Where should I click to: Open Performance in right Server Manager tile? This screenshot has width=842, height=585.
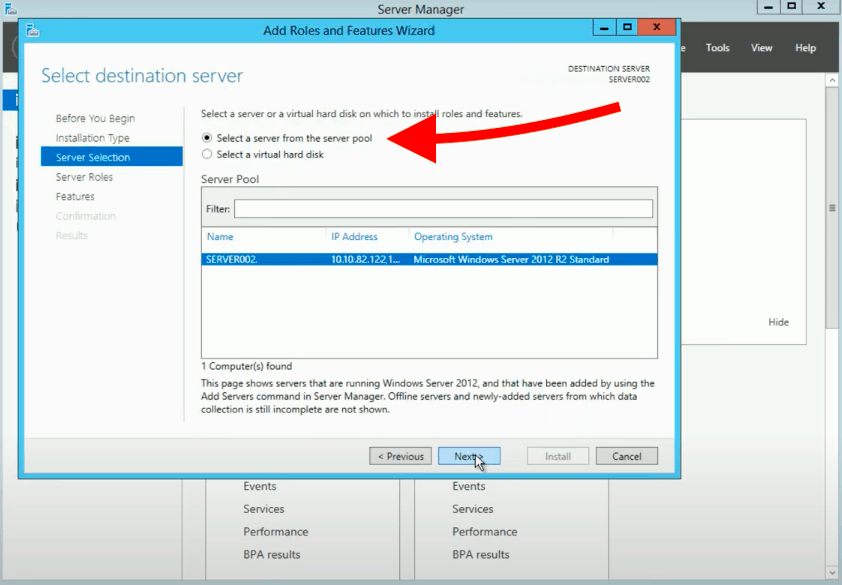pyautogui.click(x=484, y=532)
